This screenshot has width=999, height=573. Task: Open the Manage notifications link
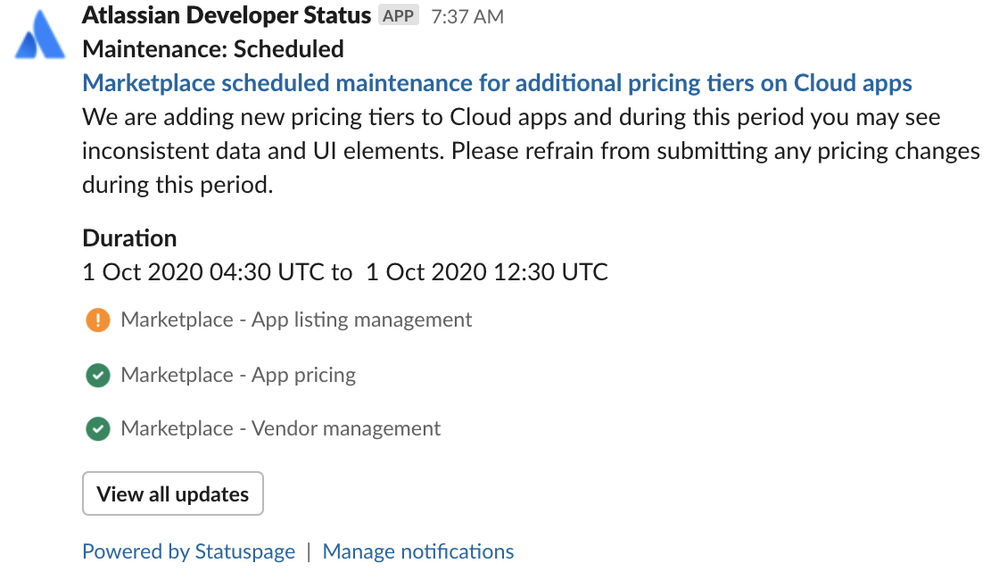(418, 551)
